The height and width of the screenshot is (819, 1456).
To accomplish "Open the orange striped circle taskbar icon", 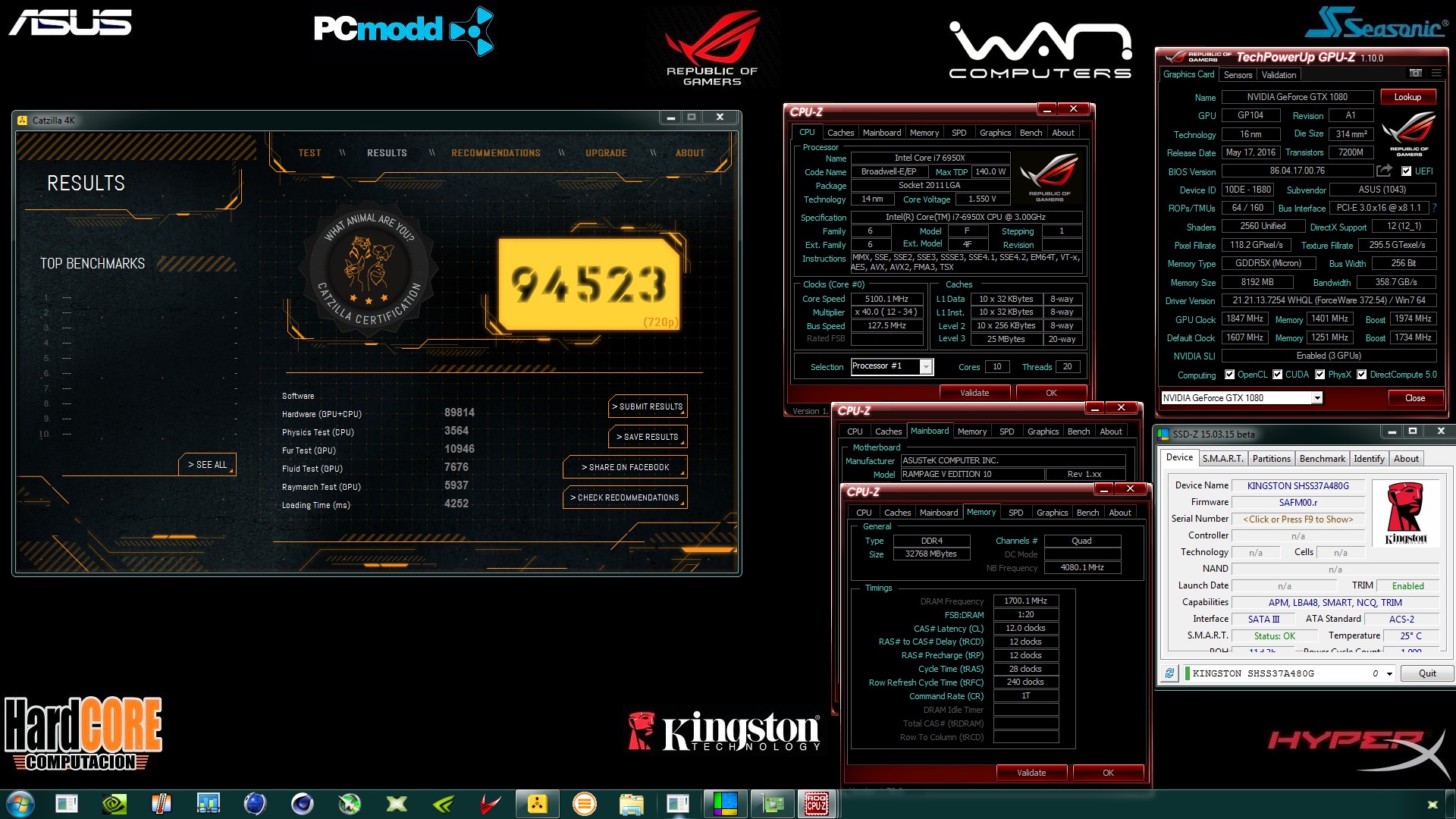I will (584, 804).
